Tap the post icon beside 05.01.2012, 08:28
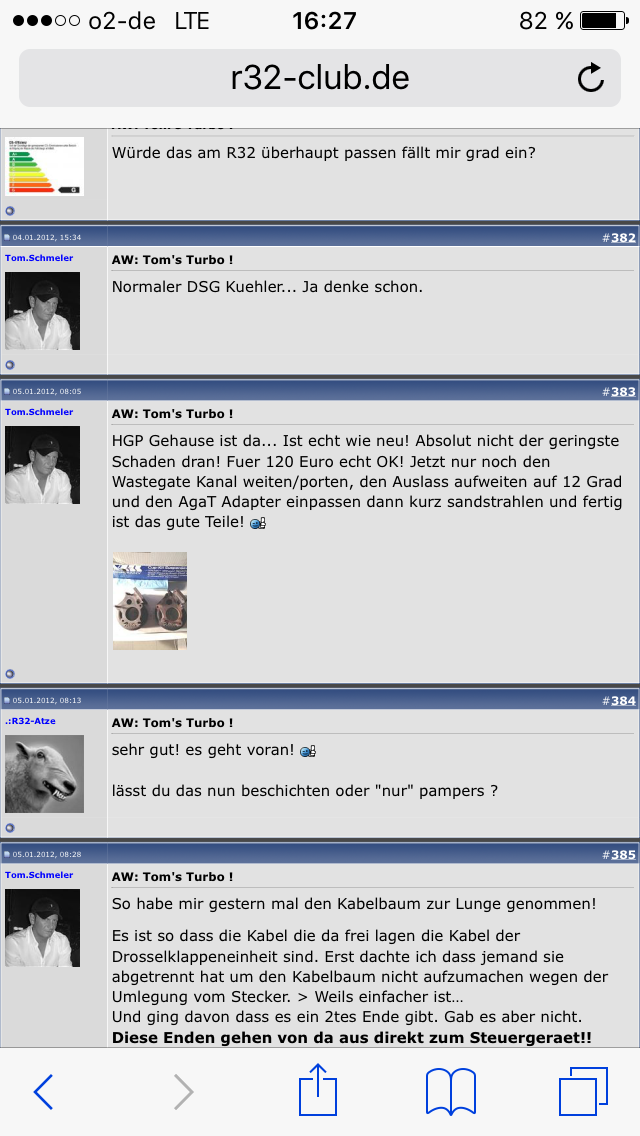The width and height of the screenshot is (640, 1136). tap(7, 855)
